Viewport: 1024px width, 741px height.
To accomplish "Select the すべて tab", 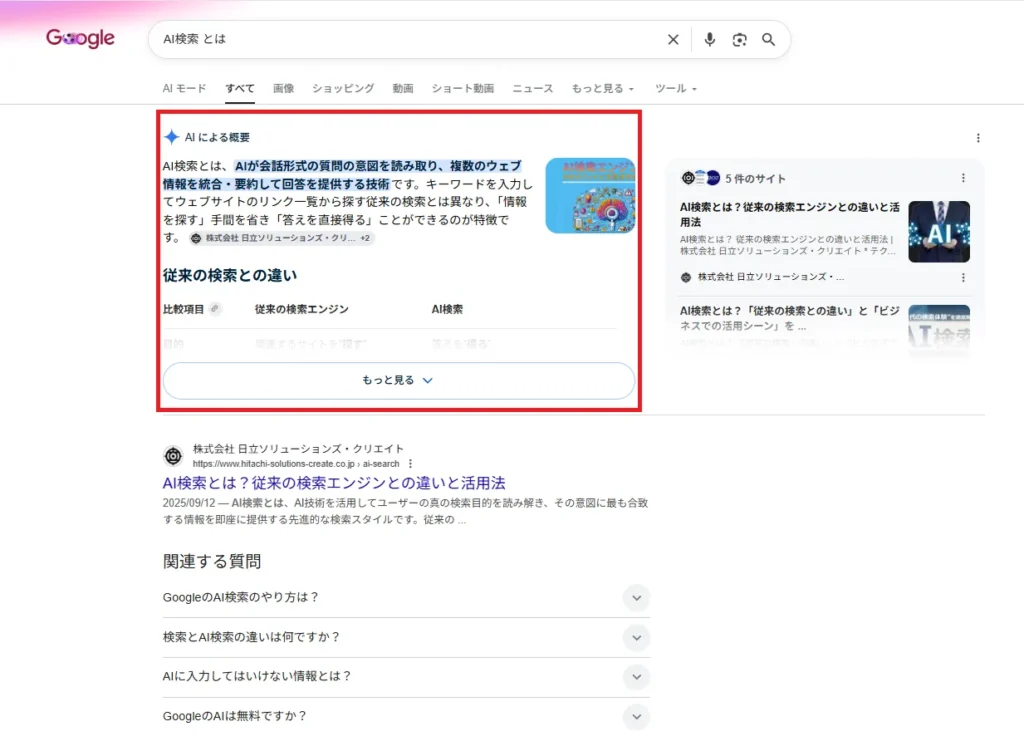I will click(x=240, y=88).
